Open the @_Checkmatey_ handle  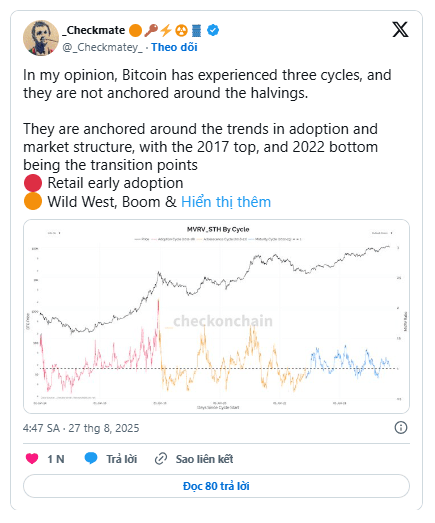[x=102, y=47]
